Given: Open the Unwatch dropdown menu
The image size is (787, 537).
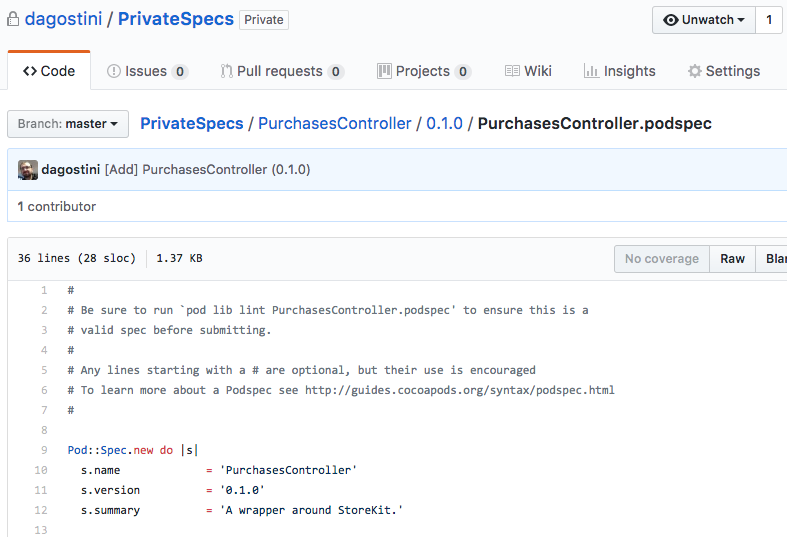Looking at the screenshot, I should click(x=704, y=20).
